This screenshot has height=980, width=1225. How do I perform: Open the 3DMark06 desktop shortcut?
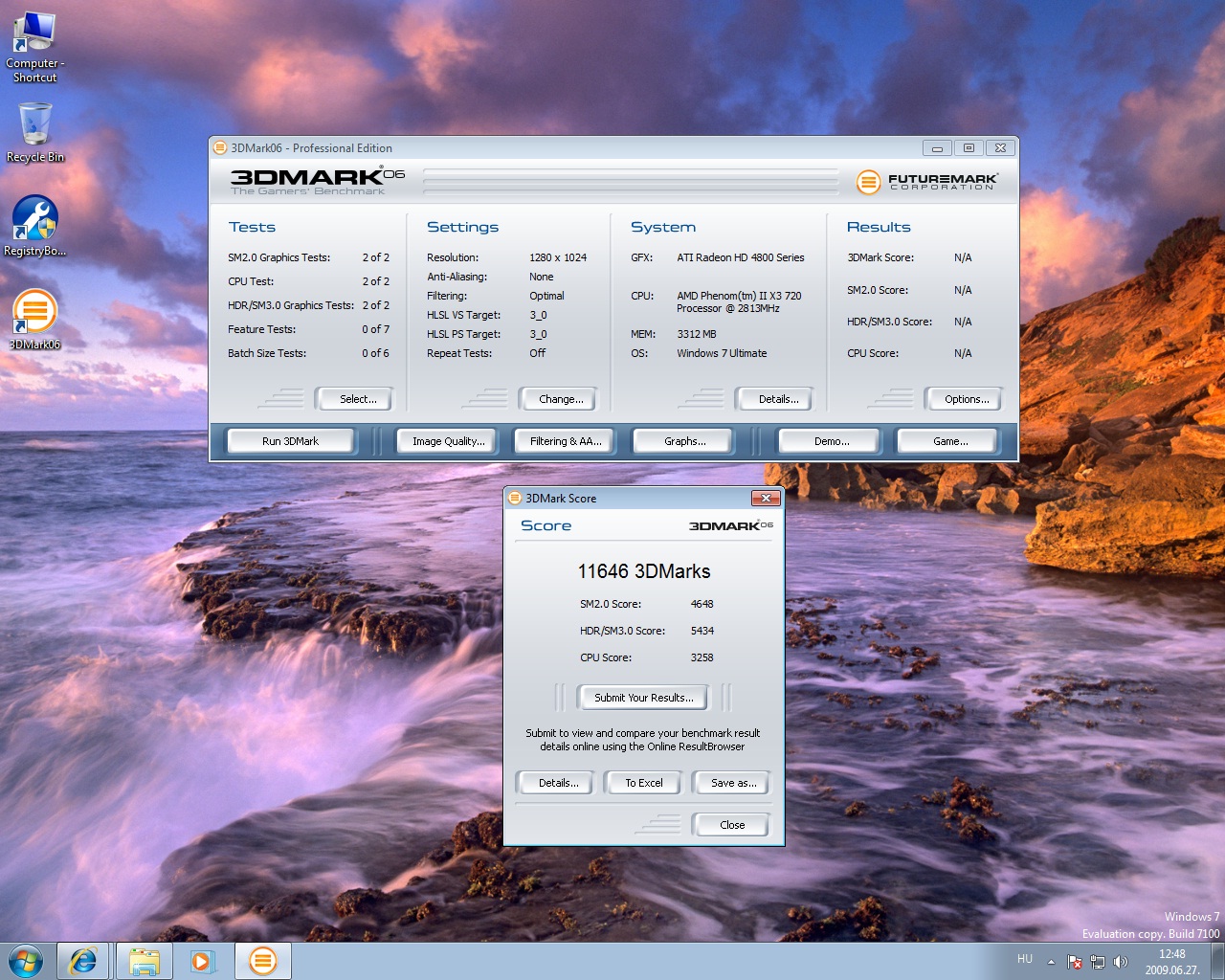click(34, 320)
